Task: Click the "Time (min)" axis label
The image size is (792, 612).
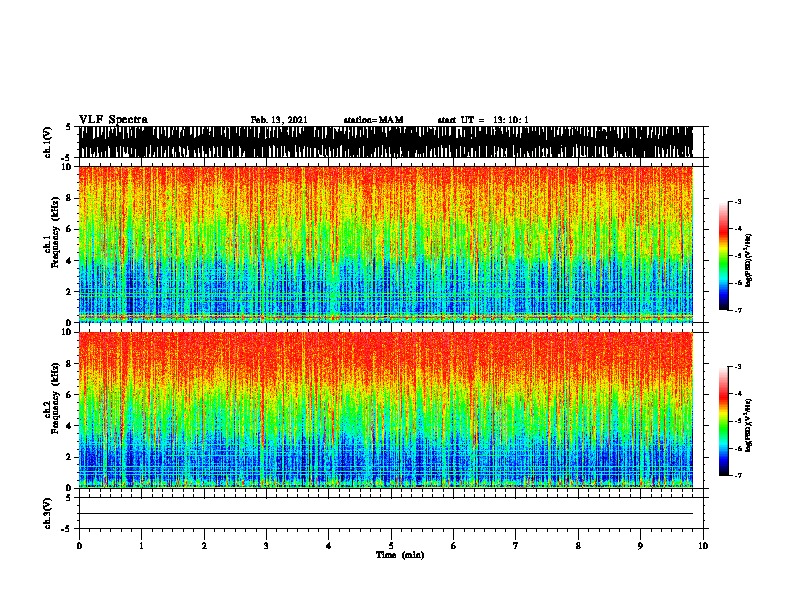Action: tap(400, 555)
